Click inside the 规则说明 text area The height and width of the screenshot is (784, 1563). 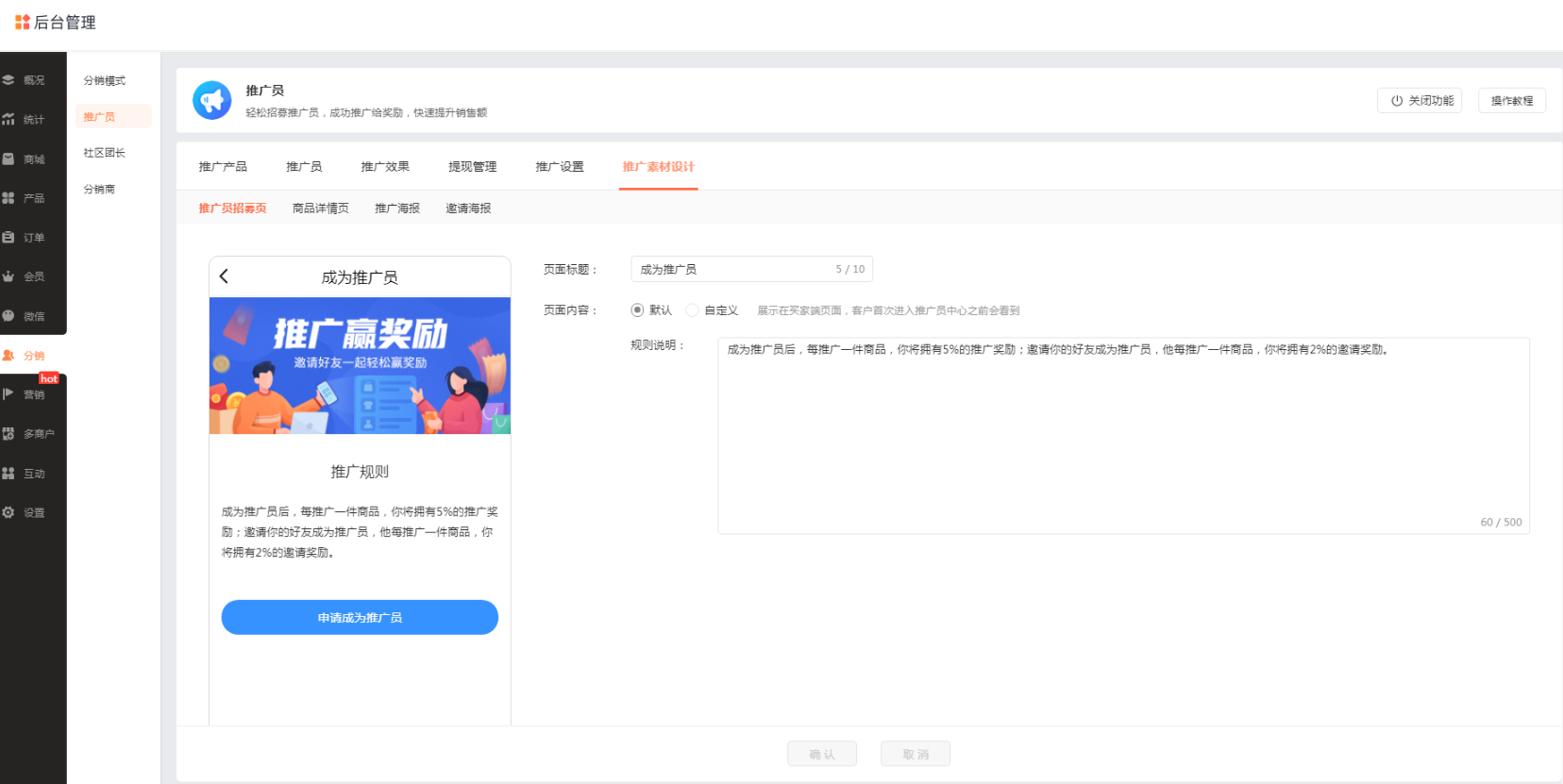[x=1123, y=436]
